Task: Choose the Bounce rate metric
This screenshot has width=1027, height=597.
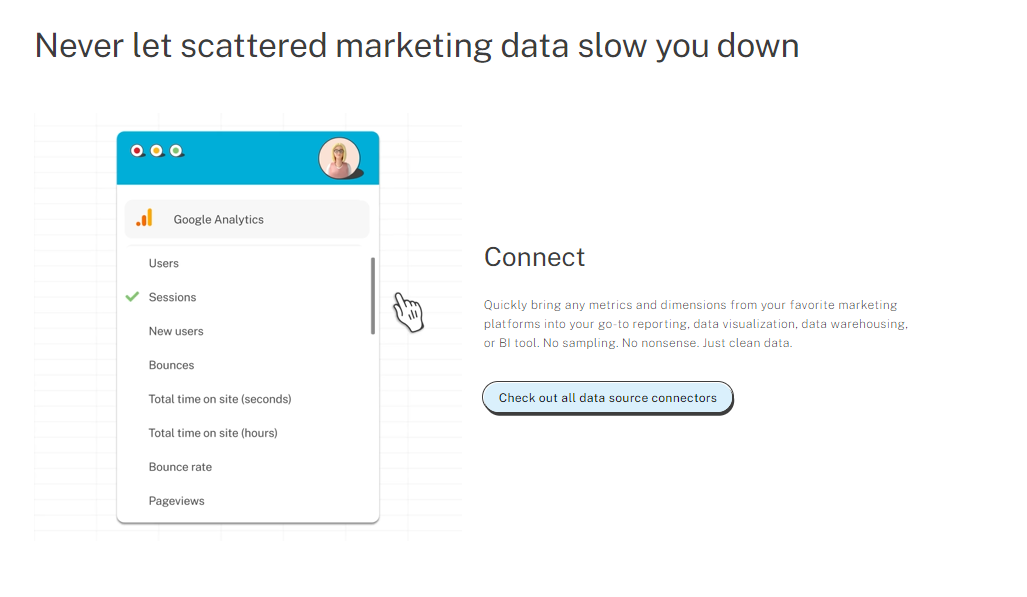Action: (180, 467)
